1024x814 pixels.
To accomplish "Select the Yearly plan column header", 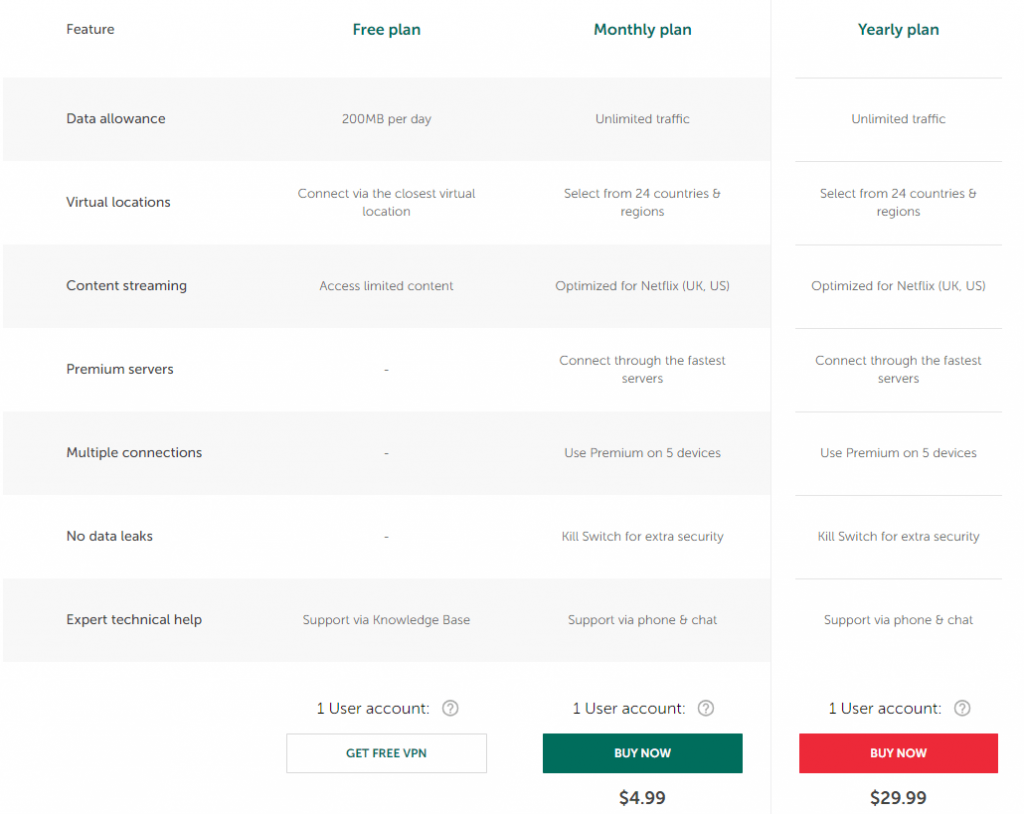I will [x=899, y=29].
